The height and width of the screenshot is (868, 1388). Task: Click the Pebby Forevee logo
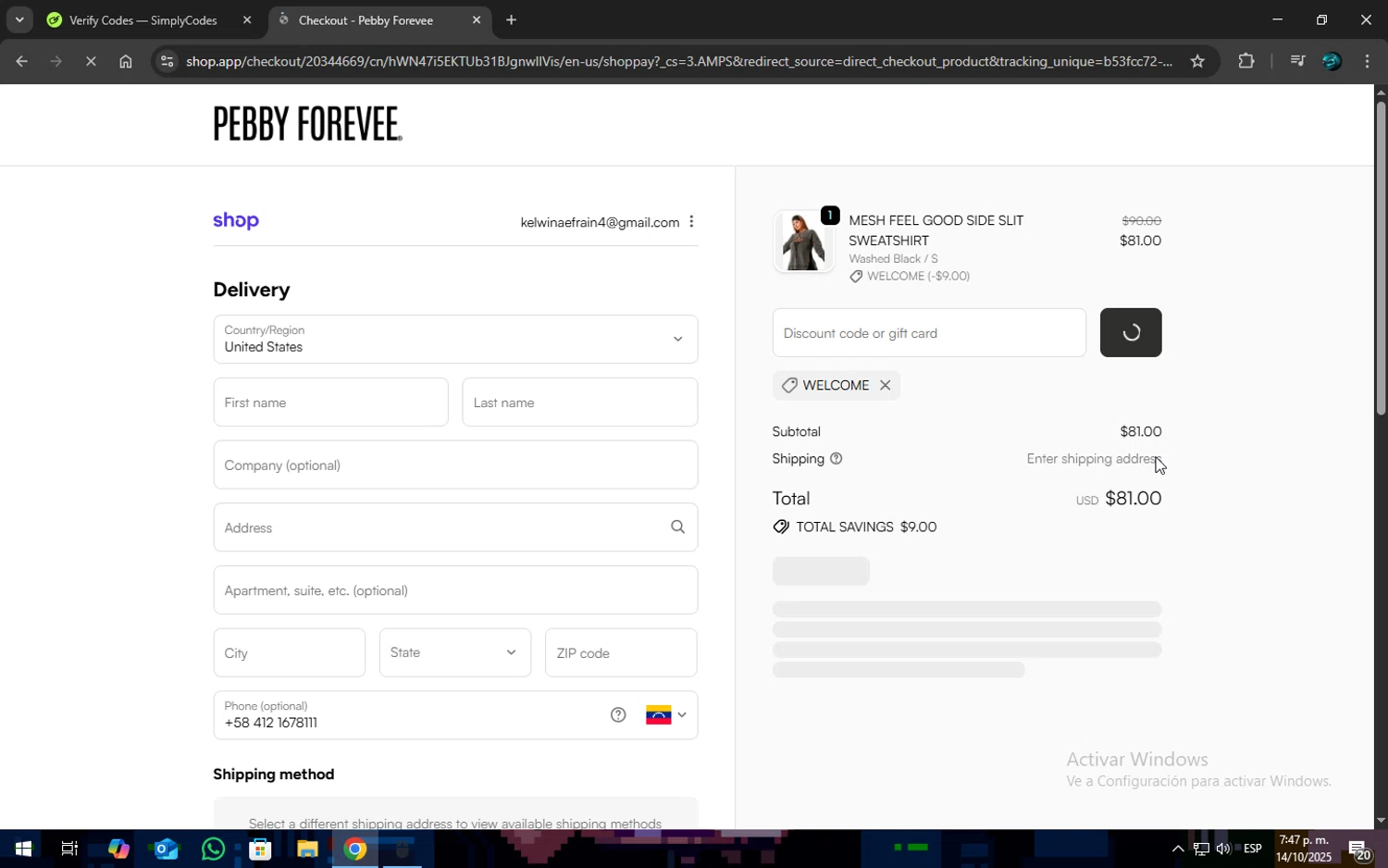click(x=308, y=123)
